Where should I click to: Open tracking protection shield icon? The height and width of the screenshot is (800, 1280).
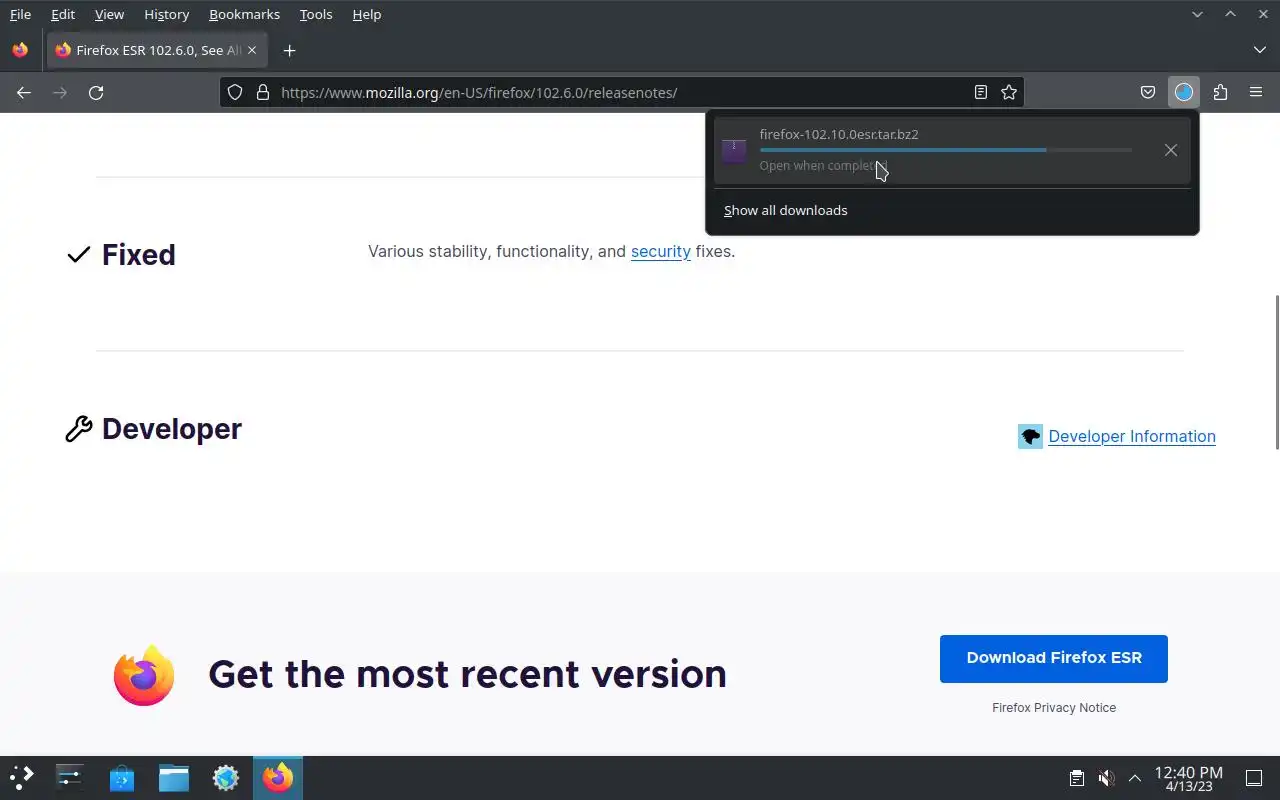click(x=235, y=92)
